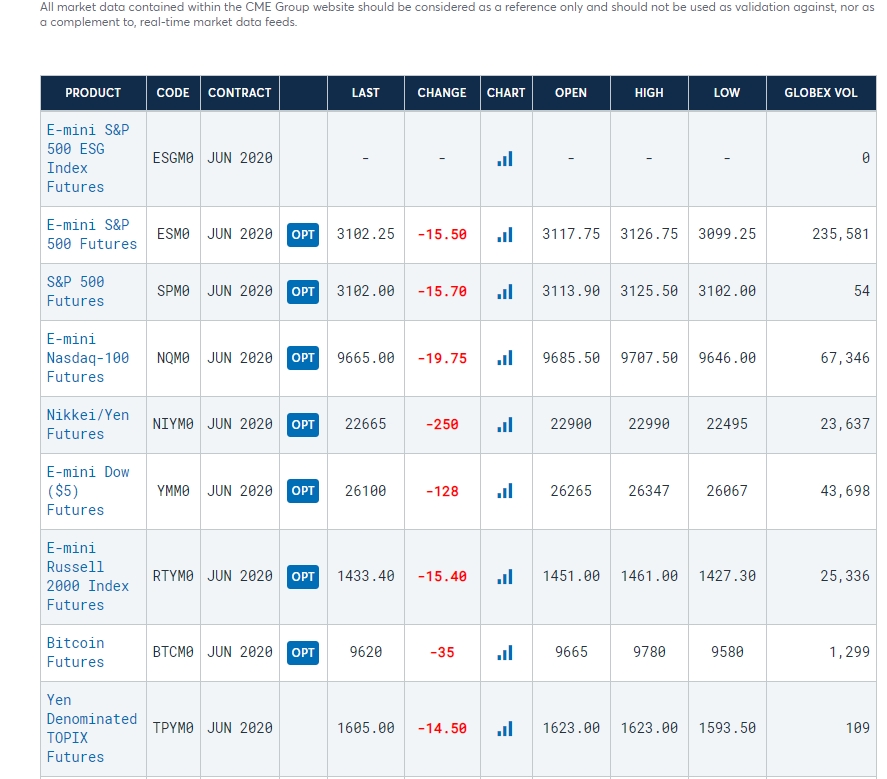Click OPT button in SPM0 row
This screenshot has height=779, width=887.
coord(303,291)
